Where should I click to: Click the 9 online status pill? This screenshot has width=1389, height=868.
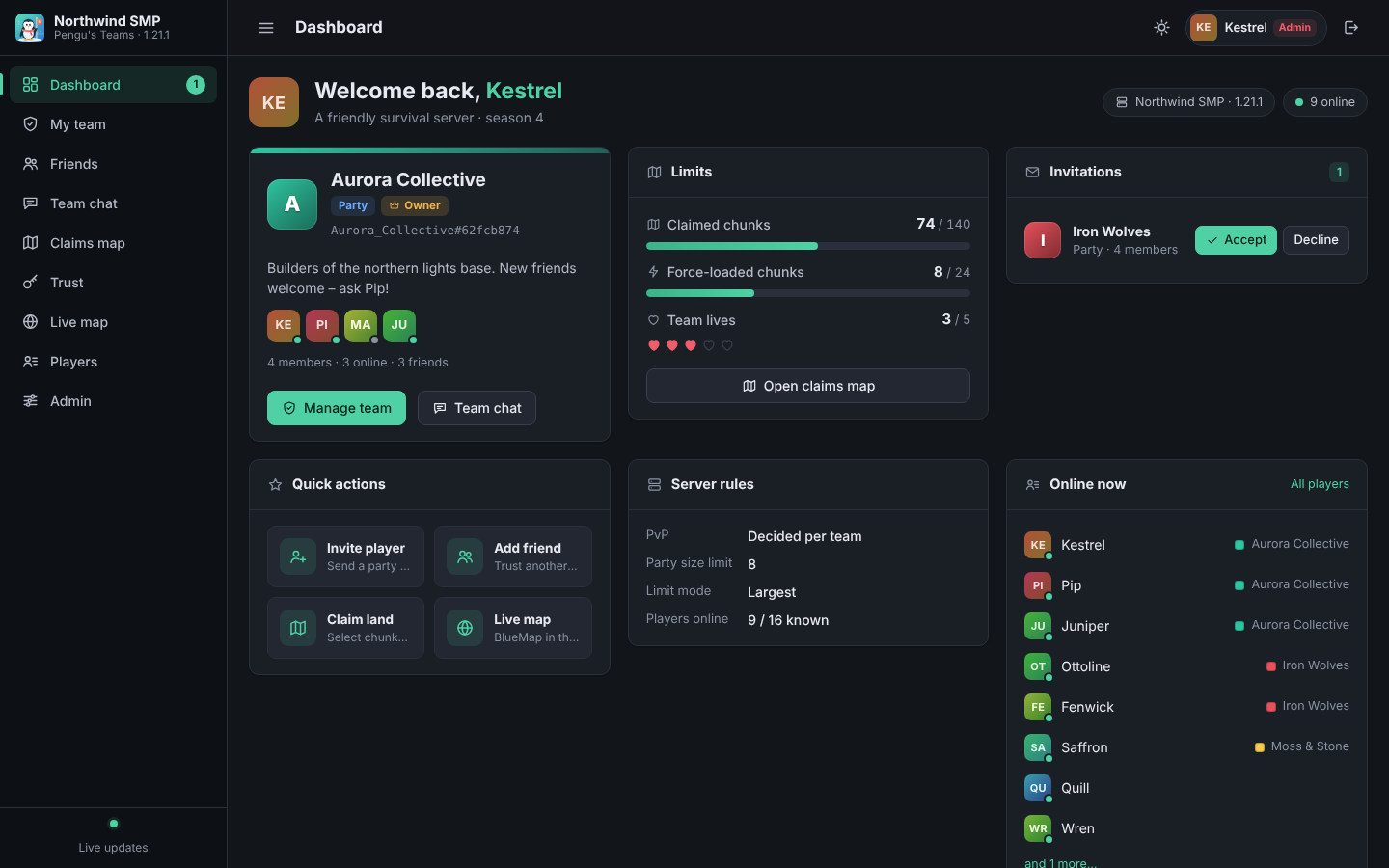pos(1325,102)
